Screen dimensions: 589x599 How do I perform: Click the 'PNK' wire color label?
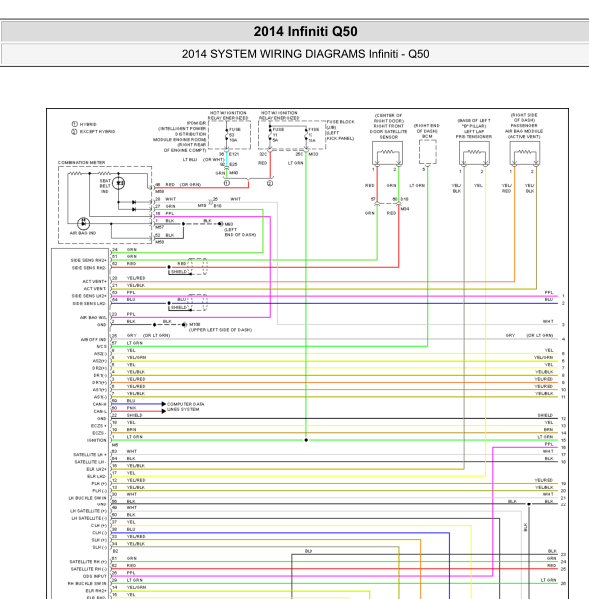(131, 408)
